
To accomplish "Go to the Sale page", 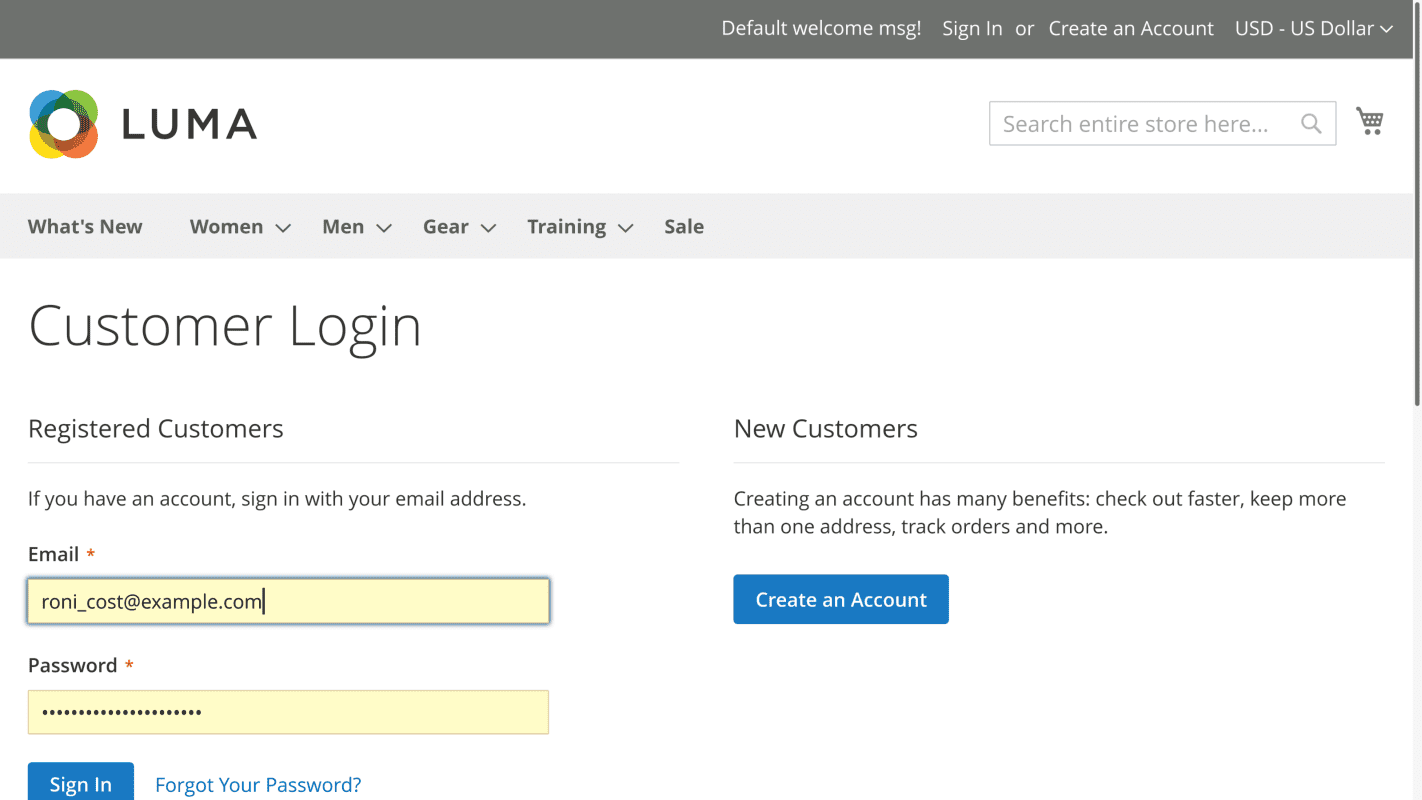I will (684, 227).
